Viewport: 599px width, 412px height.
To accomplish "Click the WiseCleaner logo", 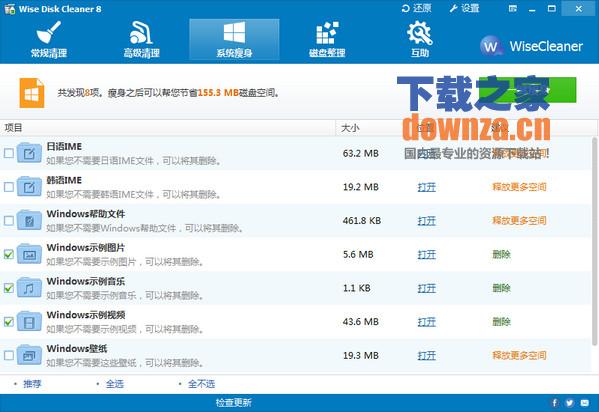I will coord(531,46).
